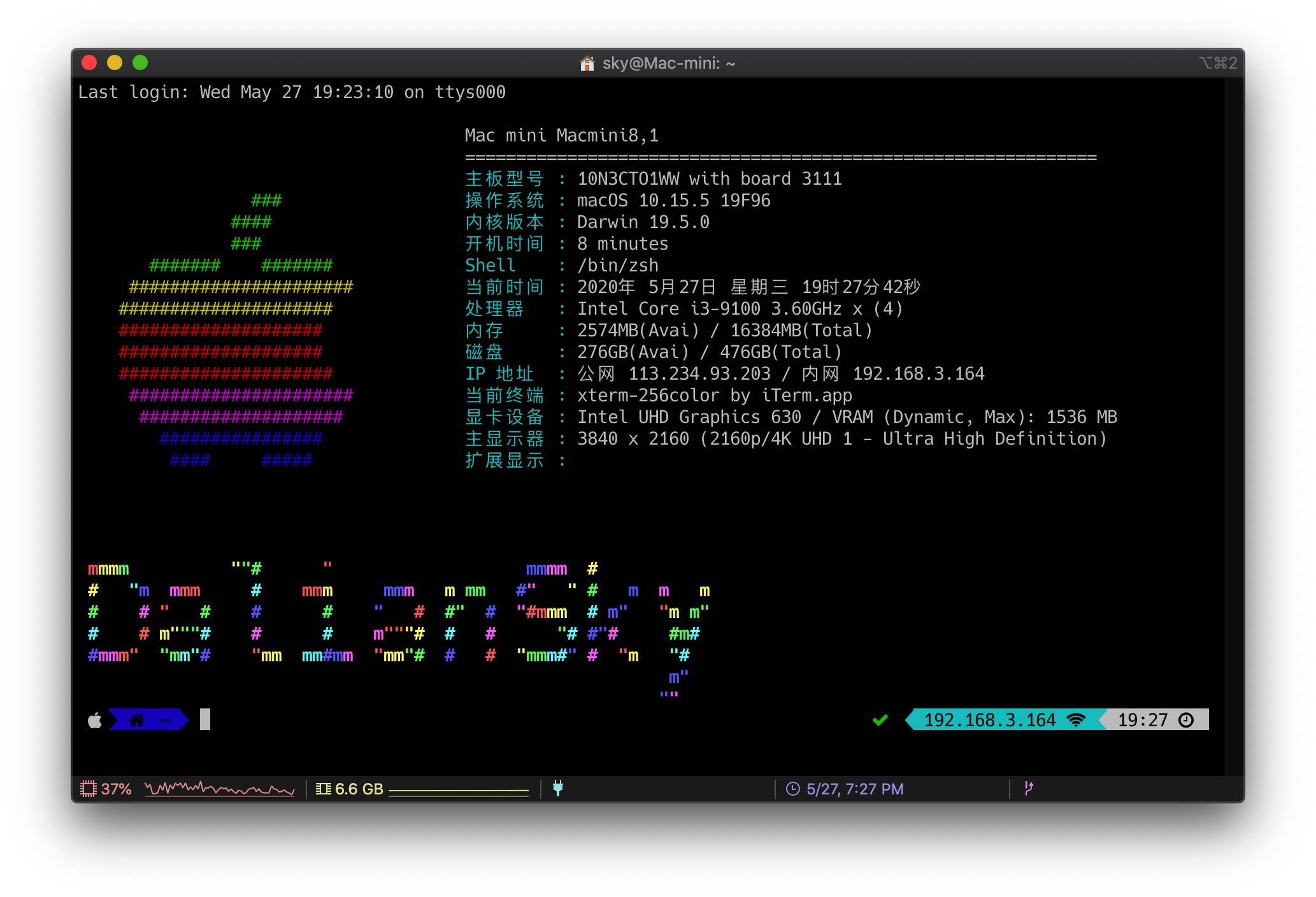1316x897 pixels.
Task: Click the clock icon beside 5/27, 7:27 PM
Action: [793, 789]
